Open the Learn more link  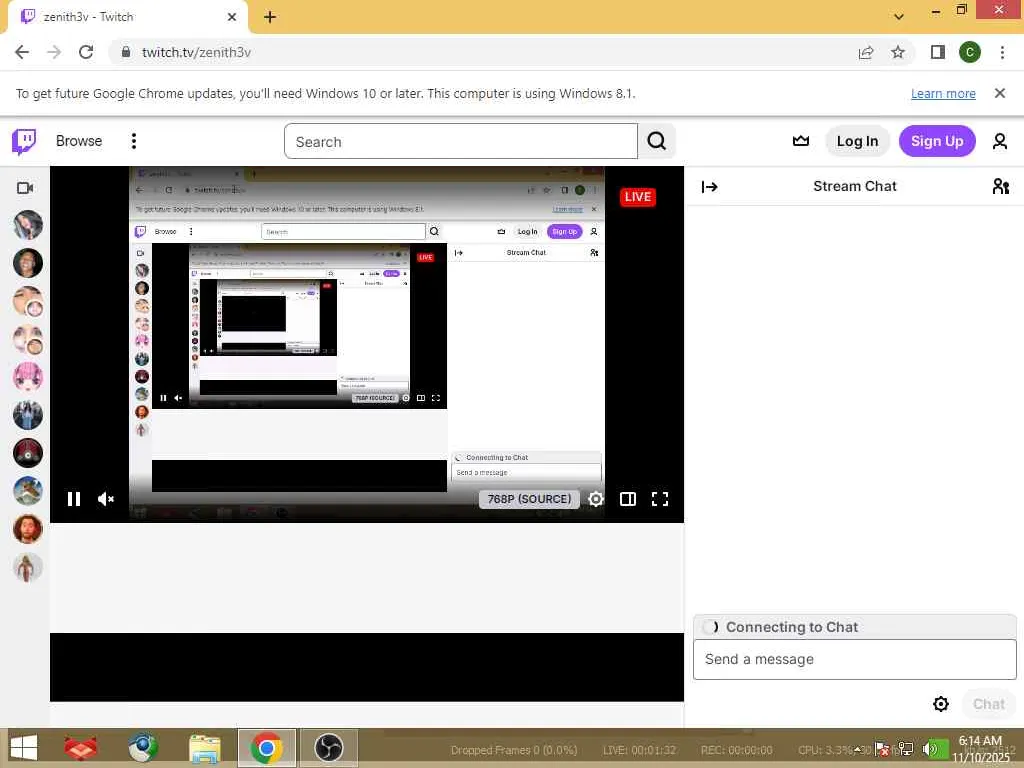click(x=943, y=93)
